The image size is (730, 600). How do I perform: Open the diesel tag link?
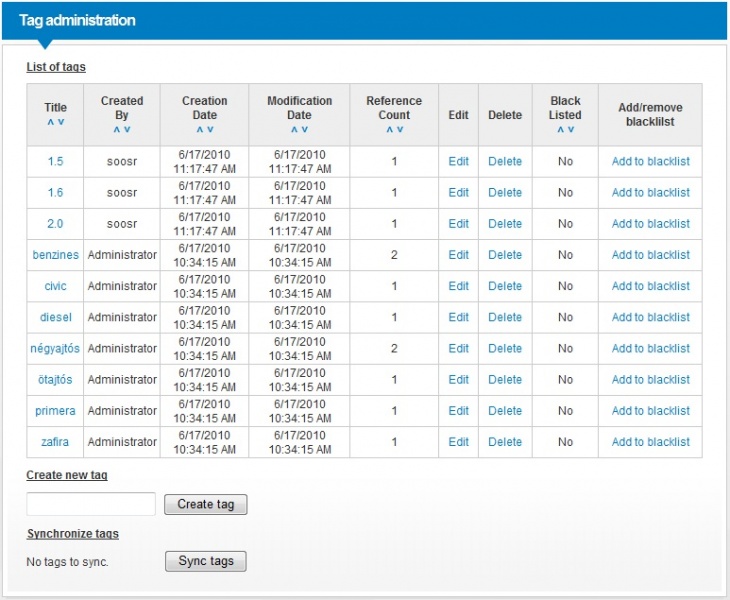[56, 317]
